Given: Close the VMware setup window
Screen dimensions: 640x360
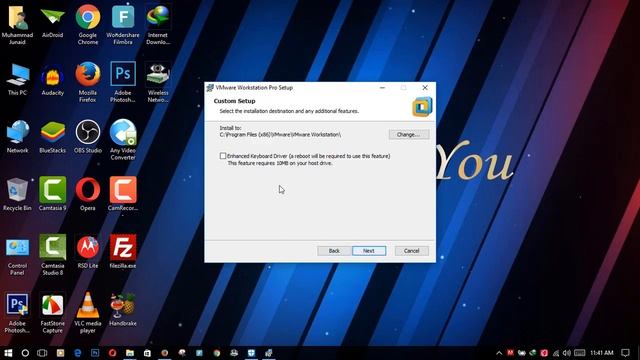Looking at the screenshot, I should point(425,88).
